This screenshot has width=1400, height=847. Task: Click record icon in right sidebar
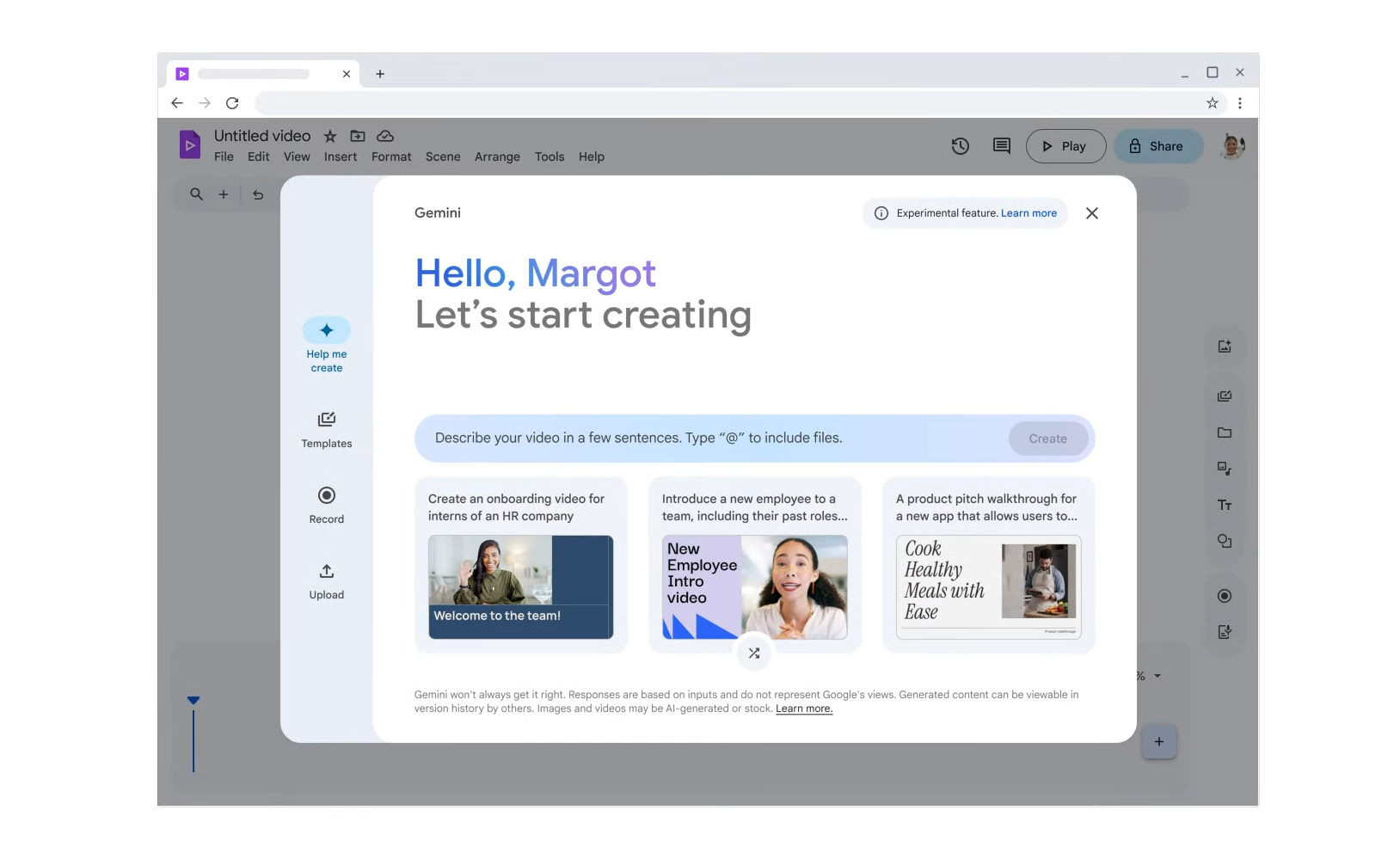click(x=1225, y=596)
